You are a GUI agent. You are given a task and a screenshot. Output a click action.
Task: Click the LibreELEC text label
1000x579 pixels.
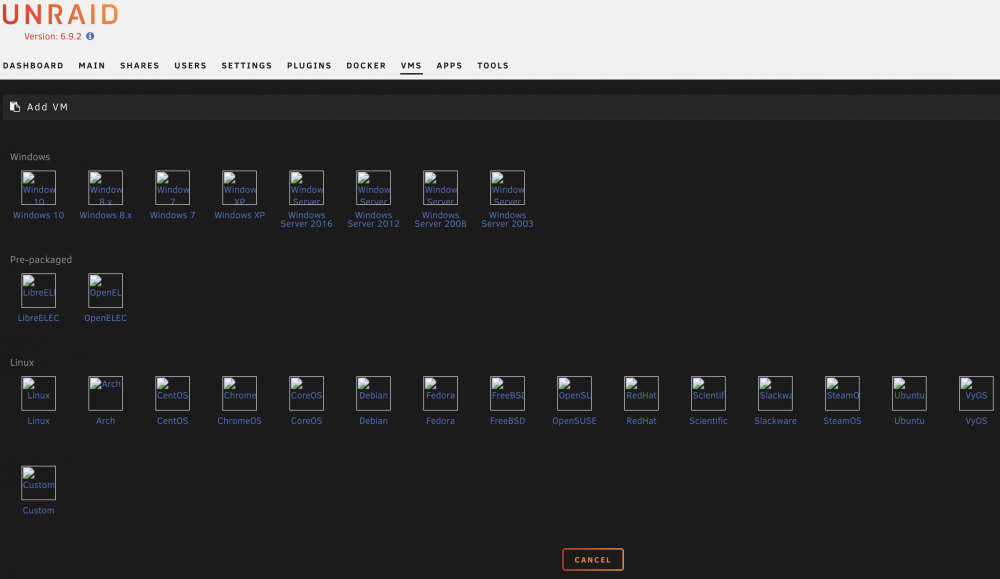click(x=38, y=318)
